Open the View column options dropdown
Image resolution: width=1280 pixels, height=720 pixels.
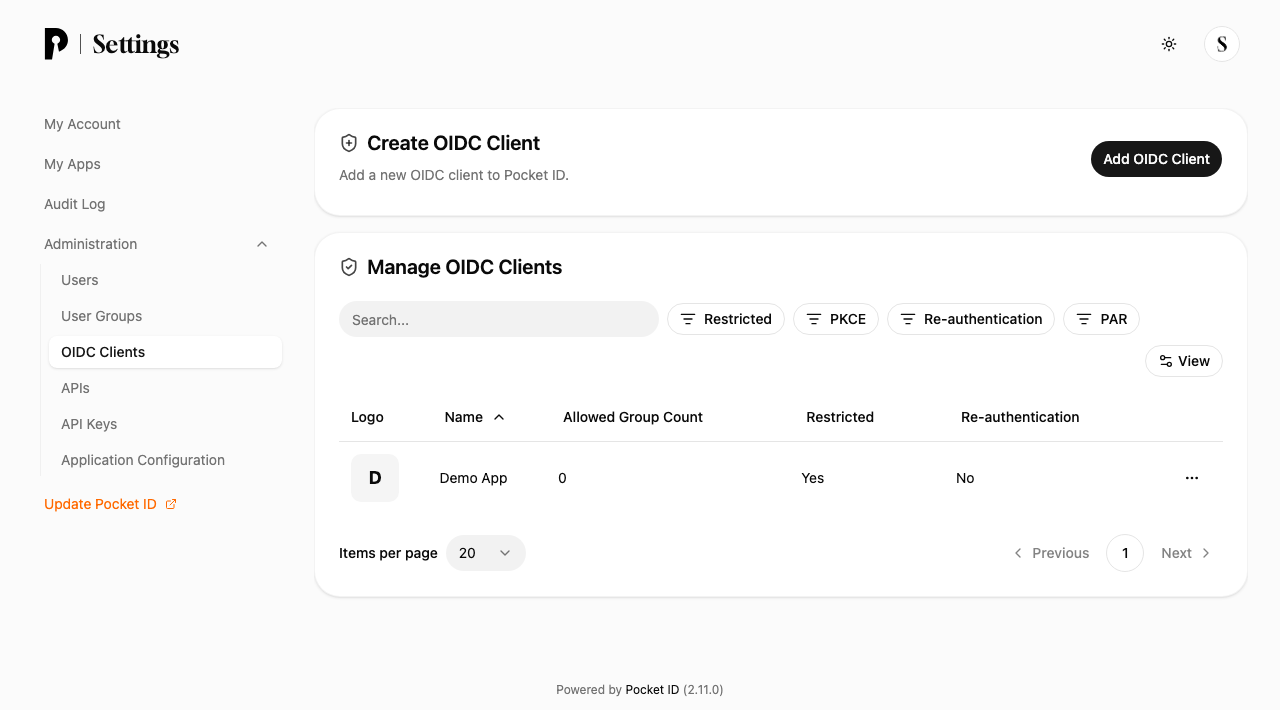[1184, 361]
